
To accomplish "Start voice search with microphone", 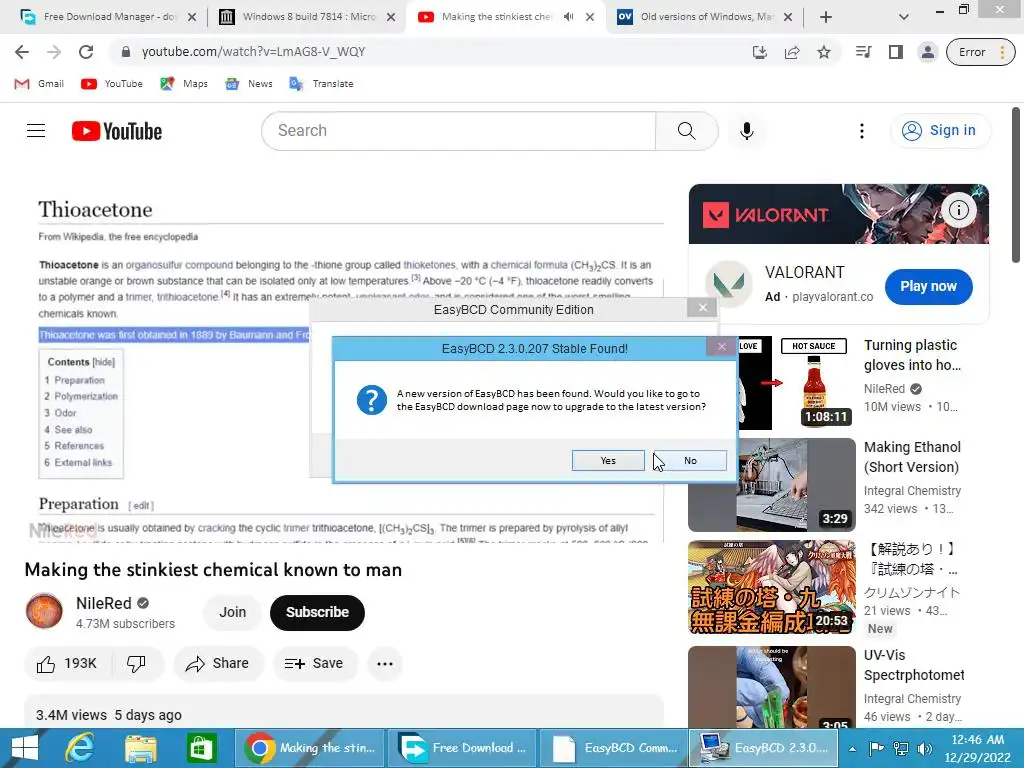I will 747,131.
